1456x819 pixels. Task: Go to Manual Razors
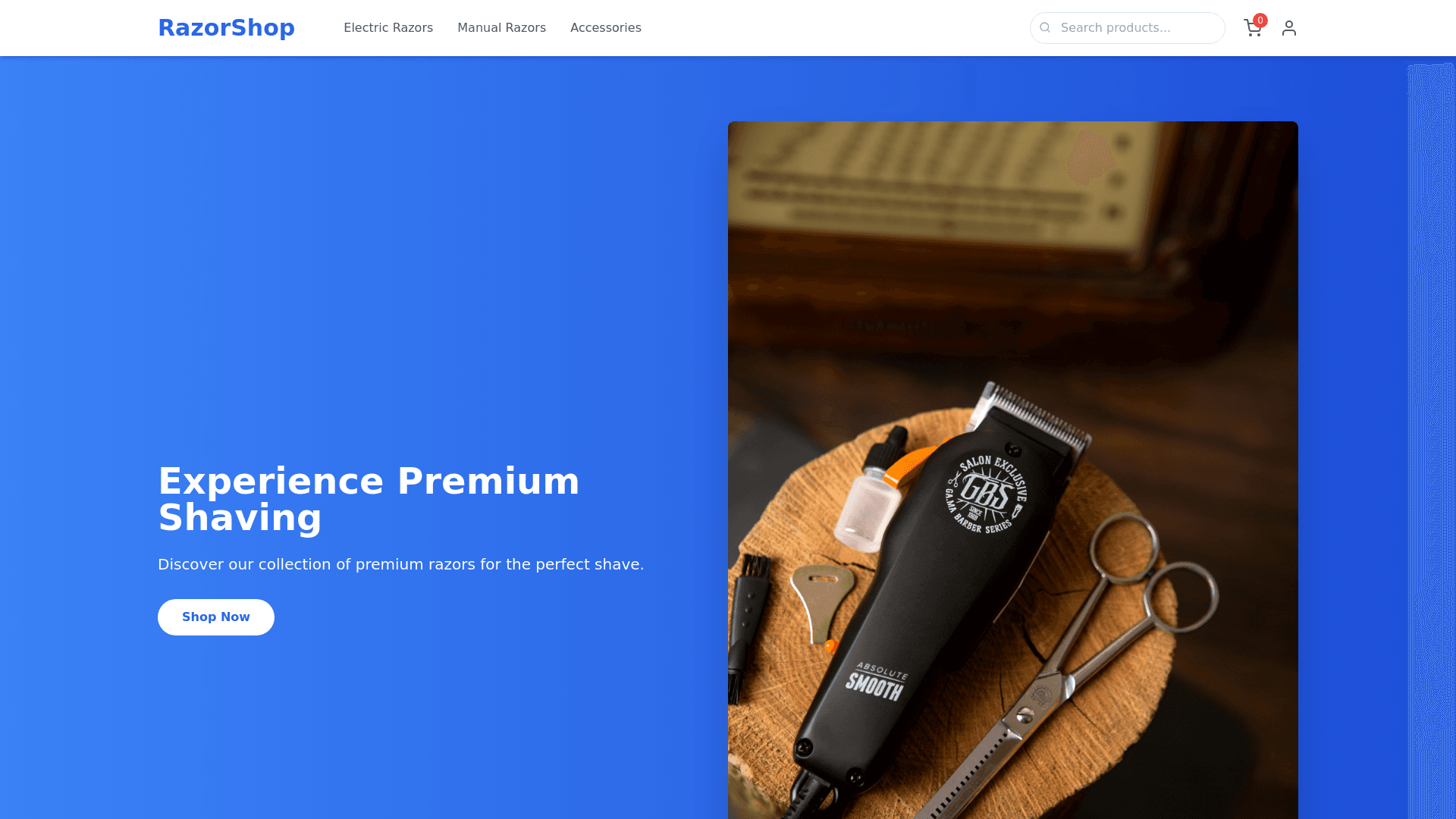tap(501, 28)
